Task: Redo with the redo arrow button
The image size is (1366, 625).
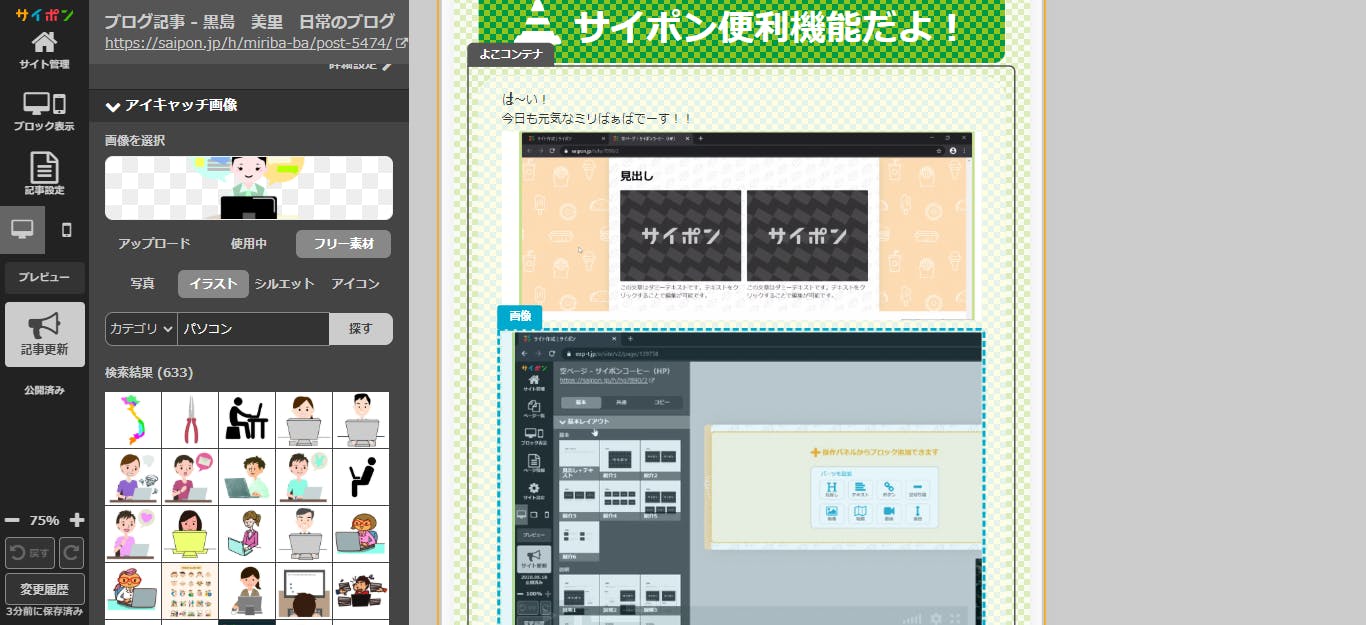Action: coord(72,553)
